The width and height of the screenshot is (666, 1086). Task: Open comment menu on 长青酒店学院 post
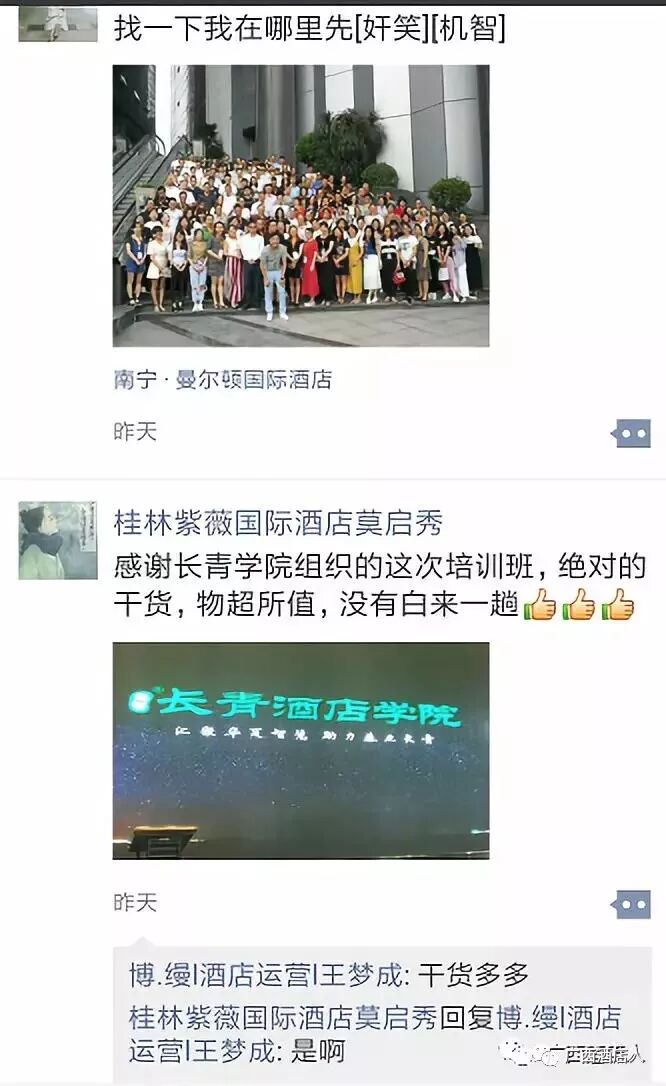pos(631,904)
